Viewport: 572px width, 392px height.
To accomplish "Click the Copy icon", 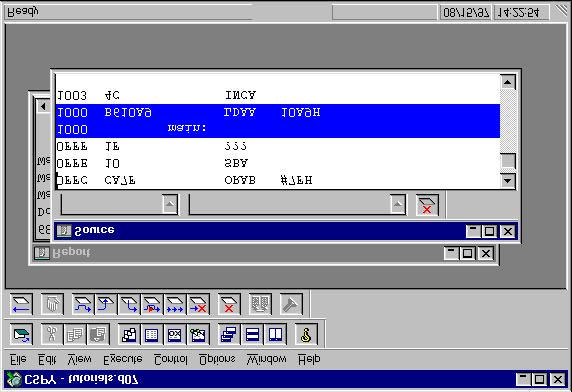I will 75,334.
